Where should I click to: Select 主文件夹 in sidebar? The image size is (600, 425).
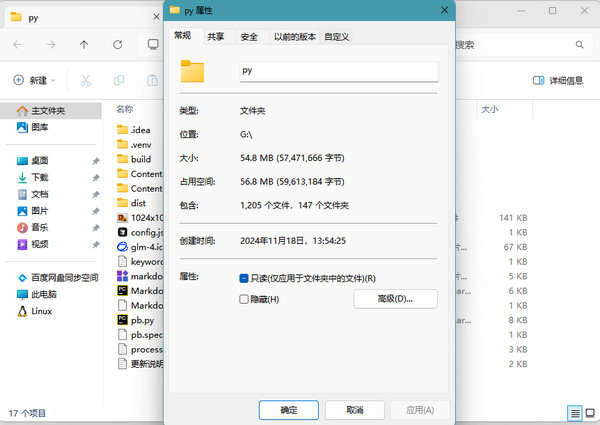pyautogui.click(x=51, y=111)
